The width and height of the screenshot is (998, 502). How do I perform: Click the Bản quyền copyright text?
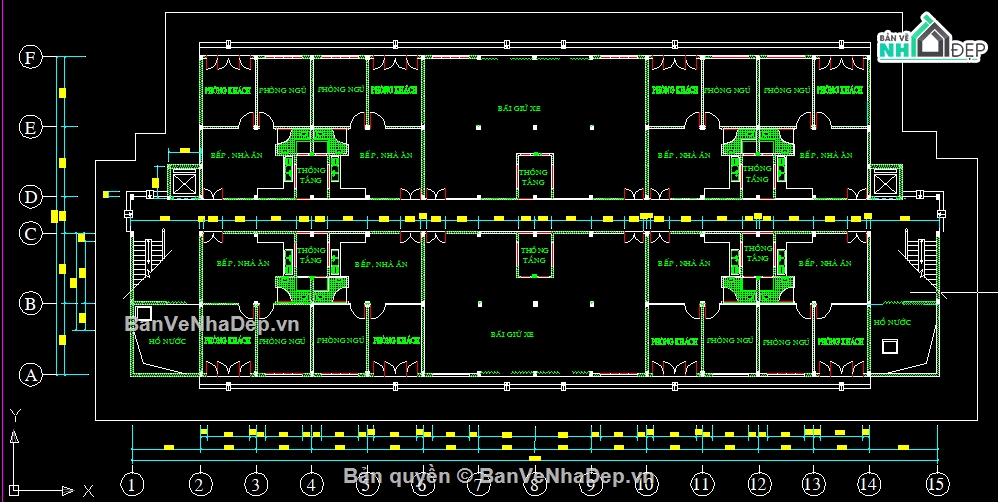click(498, 475)
